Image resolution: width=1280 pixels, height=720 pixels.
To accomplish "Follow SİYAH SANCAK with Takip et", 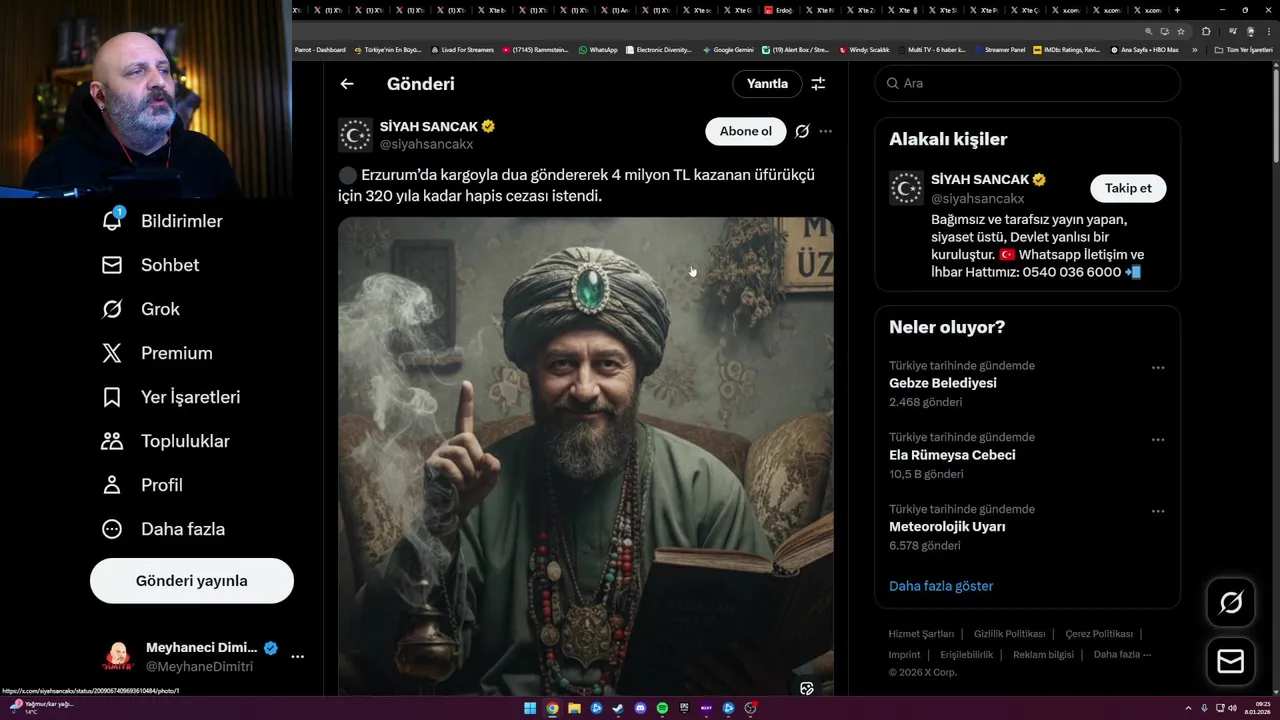I will pyautogui.click(x=1128, y=188).
